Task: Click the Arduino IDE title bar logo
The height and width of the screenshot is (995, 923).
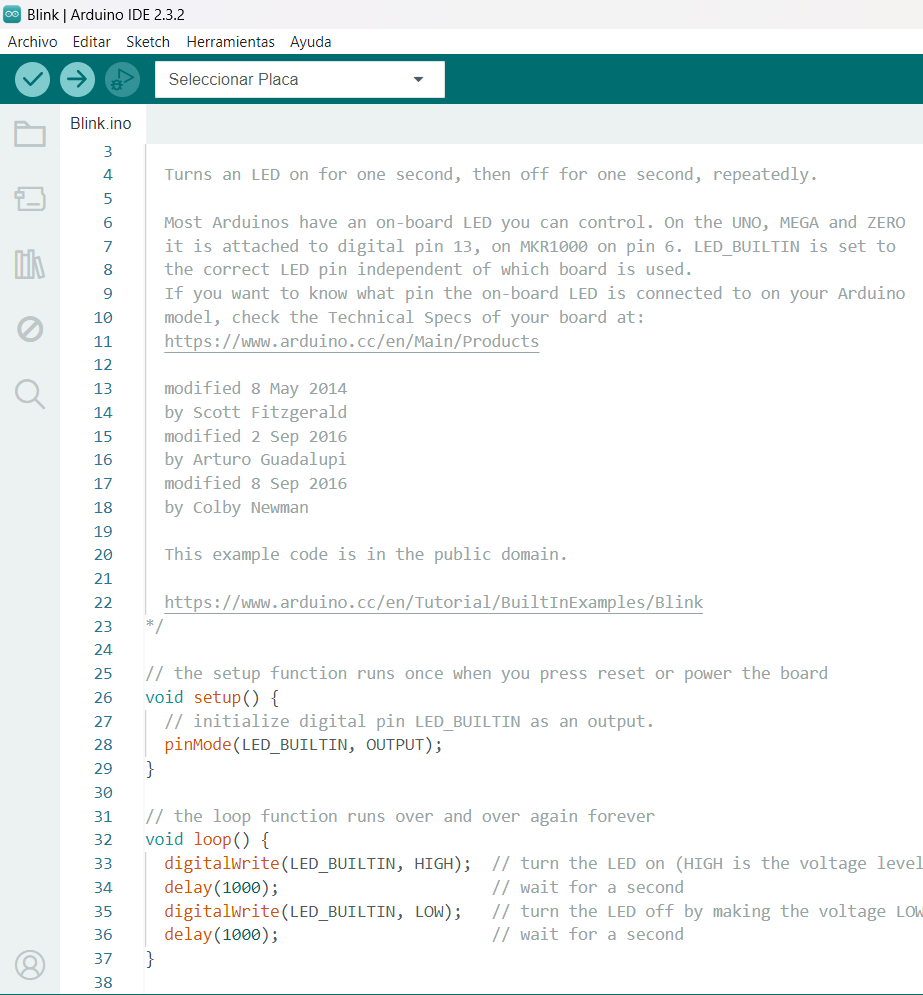Action: click(x=12, y=14)
